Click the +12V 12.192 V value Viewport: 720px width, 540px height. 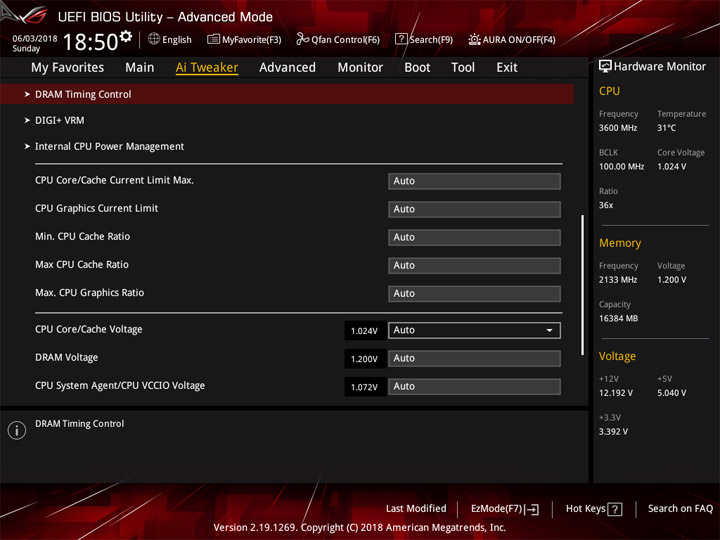(x=616, y=393)
